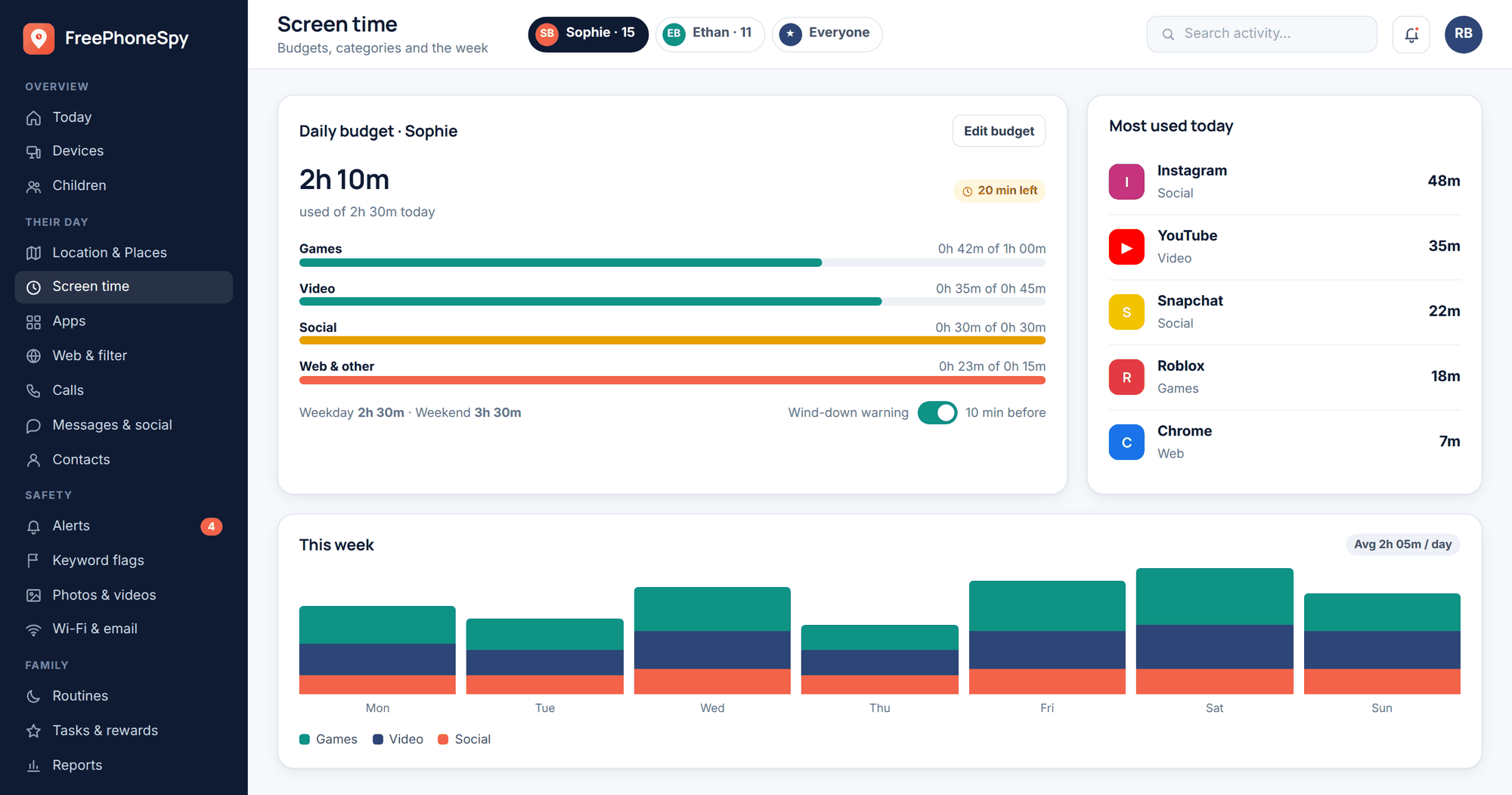Click the '0h 42m of 1h 00m' text

coord(992,249)
